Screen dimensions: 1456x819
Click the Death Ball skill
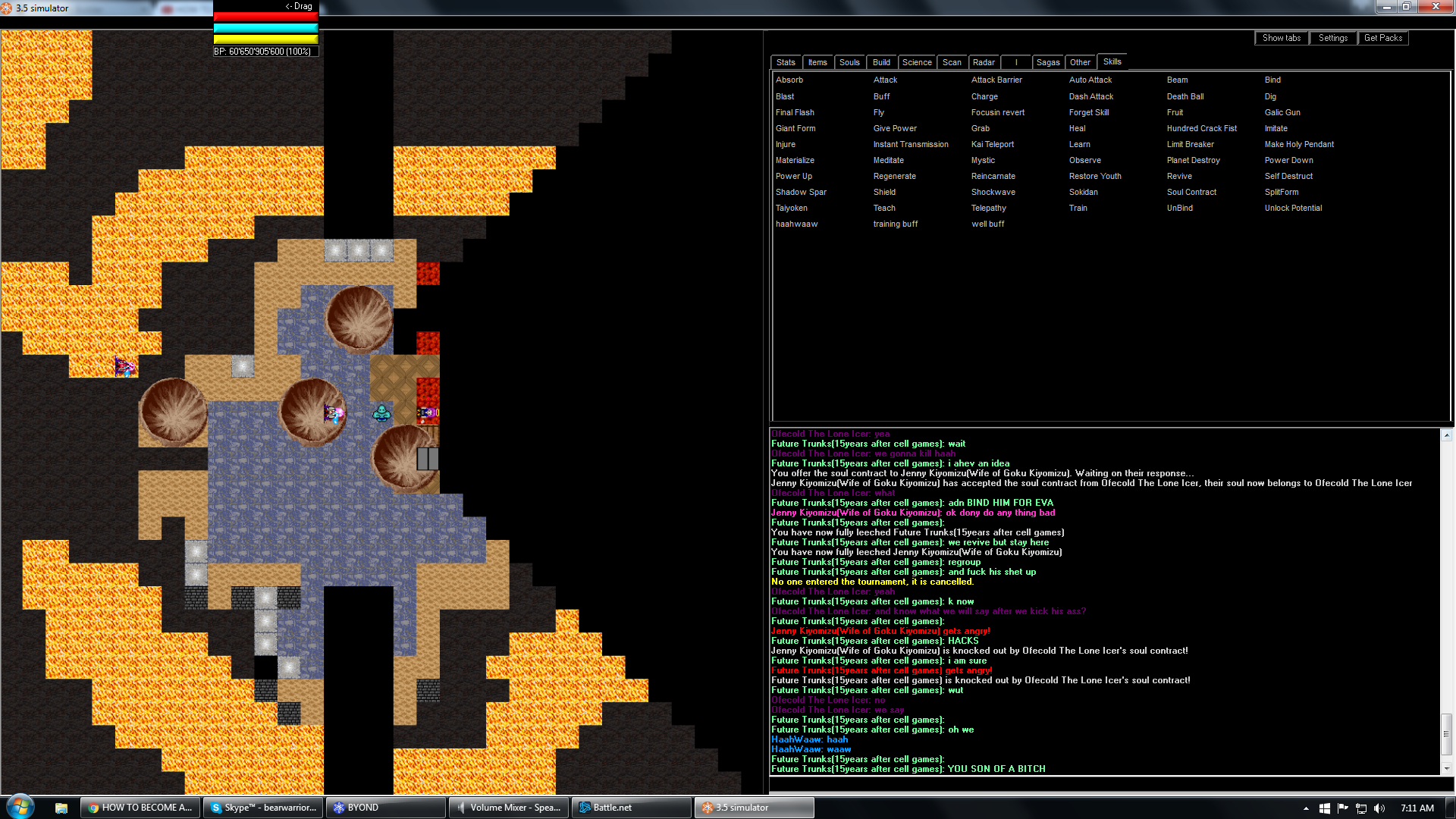[1185, 96]
